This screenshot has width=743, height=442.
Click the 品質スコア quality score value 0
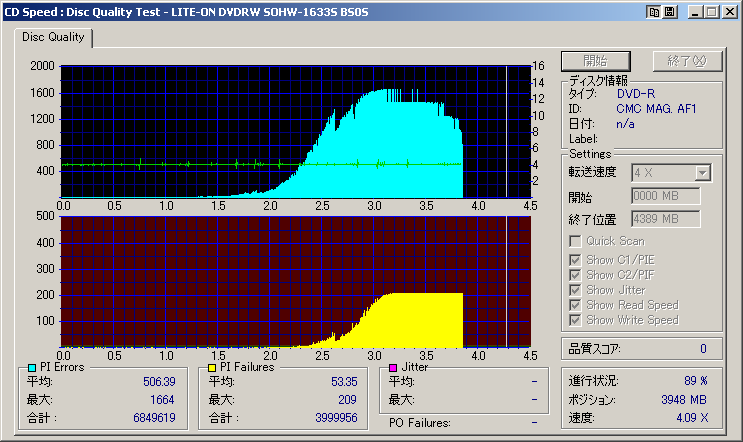[703, 349]
